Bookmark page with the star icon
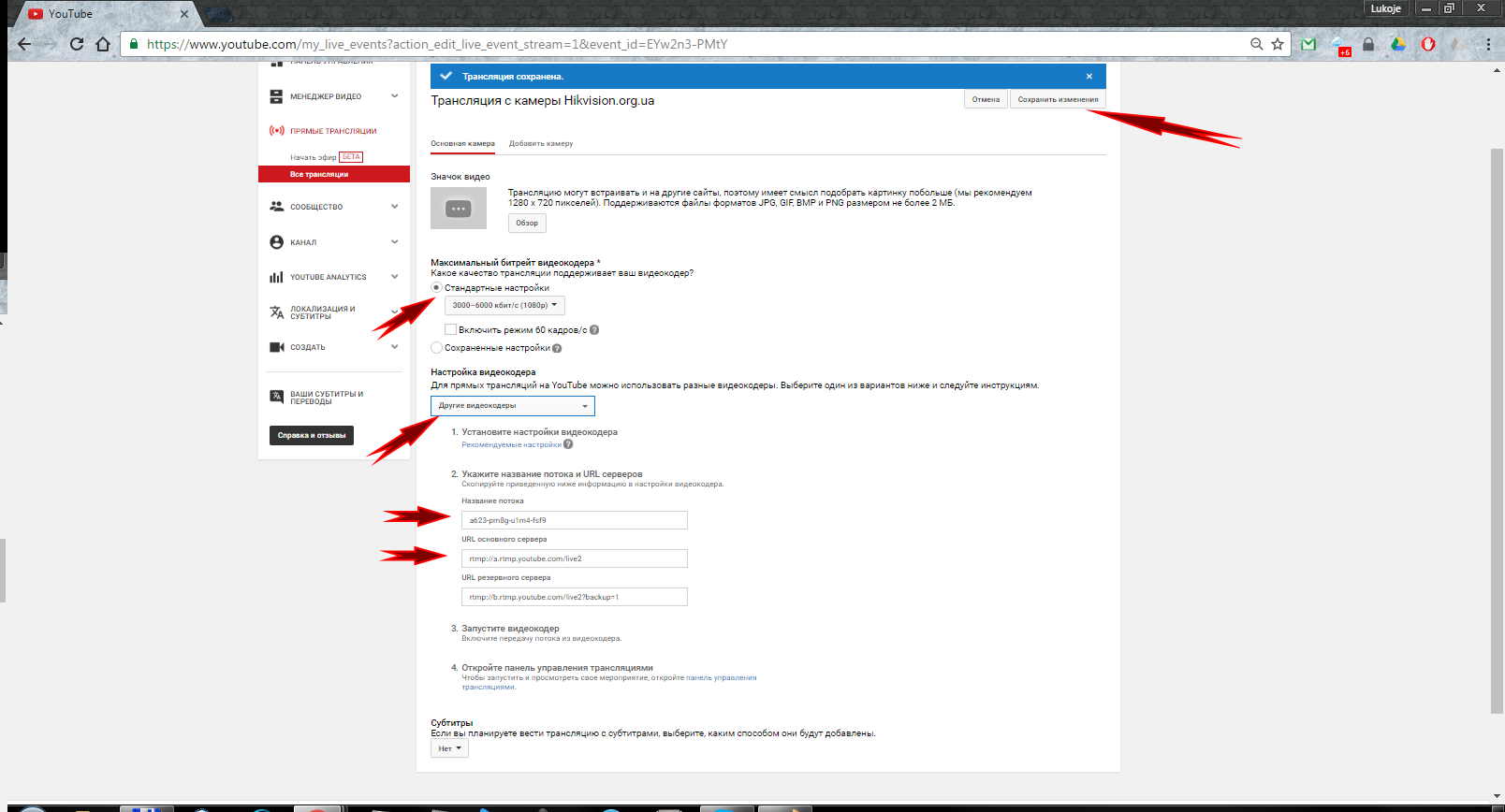The height and width of the screenshot is (812, 1505). (1278, 44)
